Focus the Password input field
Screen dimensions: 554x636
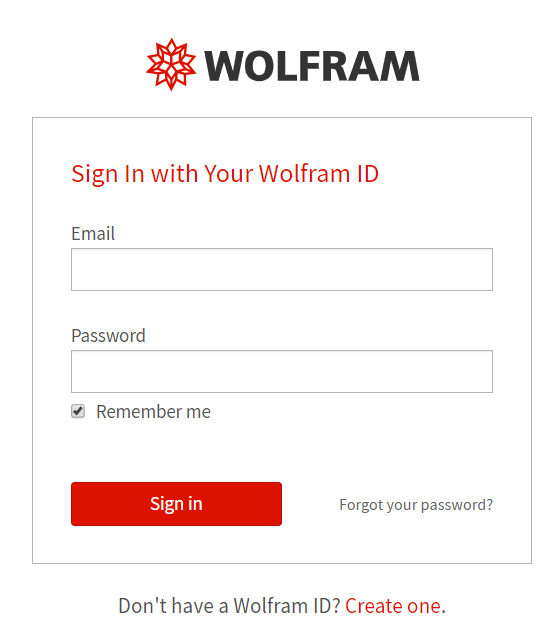pos(282,372)
